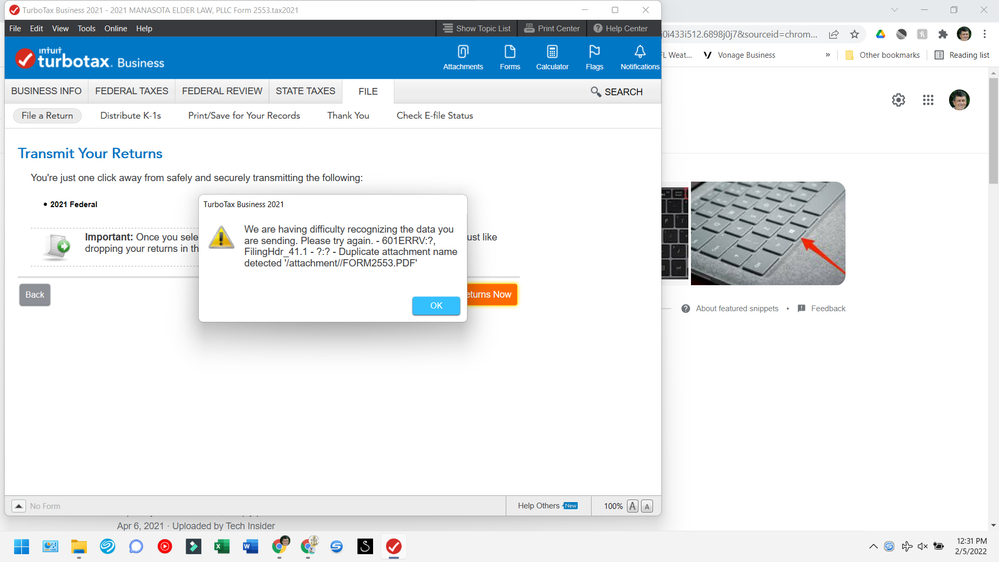Open the View menu

pyautogui.click(x=61, y=29)
